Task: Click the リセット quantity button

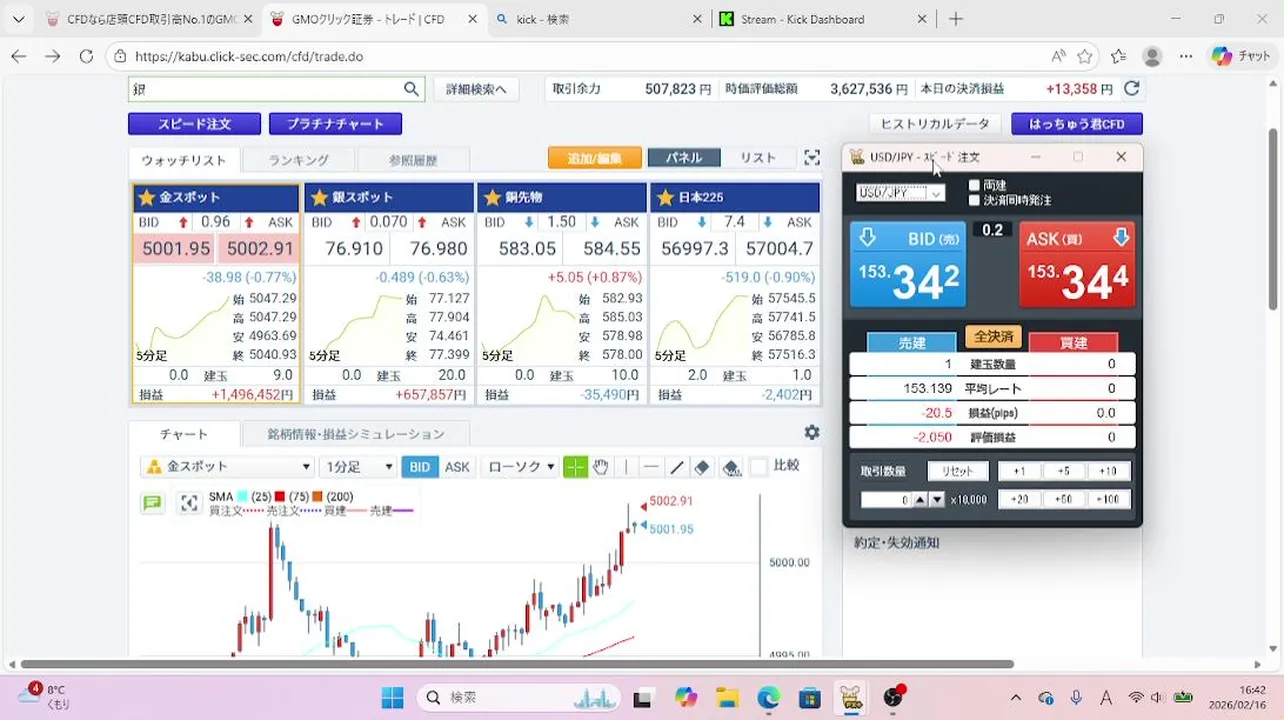Action: 958,471
